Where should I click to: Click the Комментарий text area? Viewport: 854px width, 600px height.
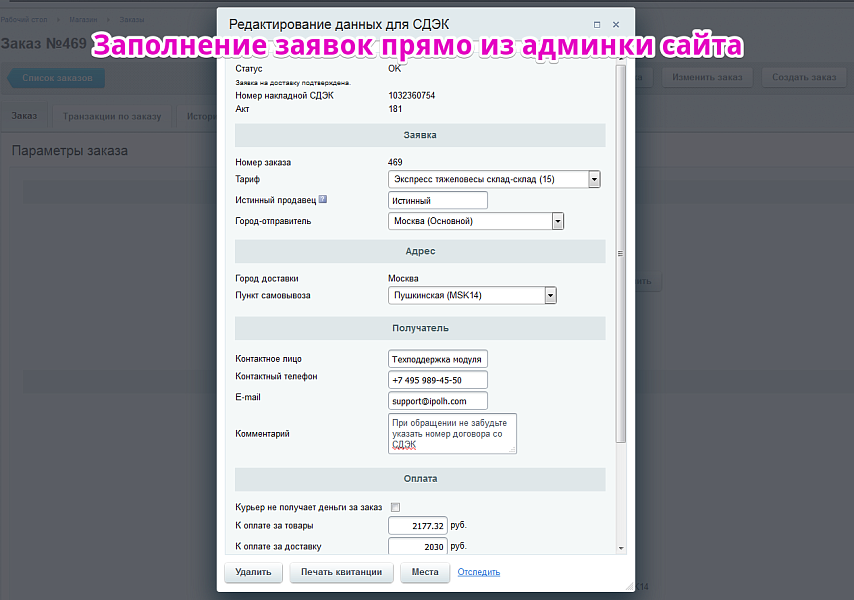click(450, 433)
